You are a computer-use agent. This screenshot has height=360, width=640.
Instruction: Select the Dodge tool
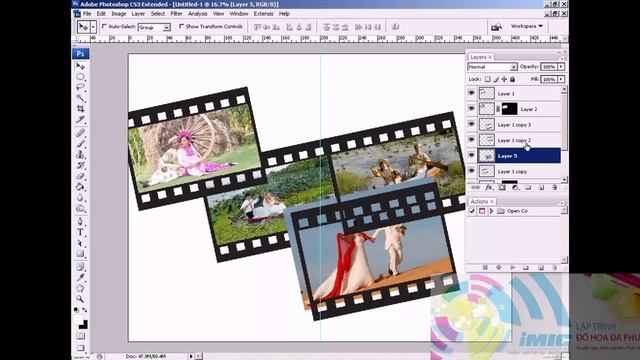80,208
